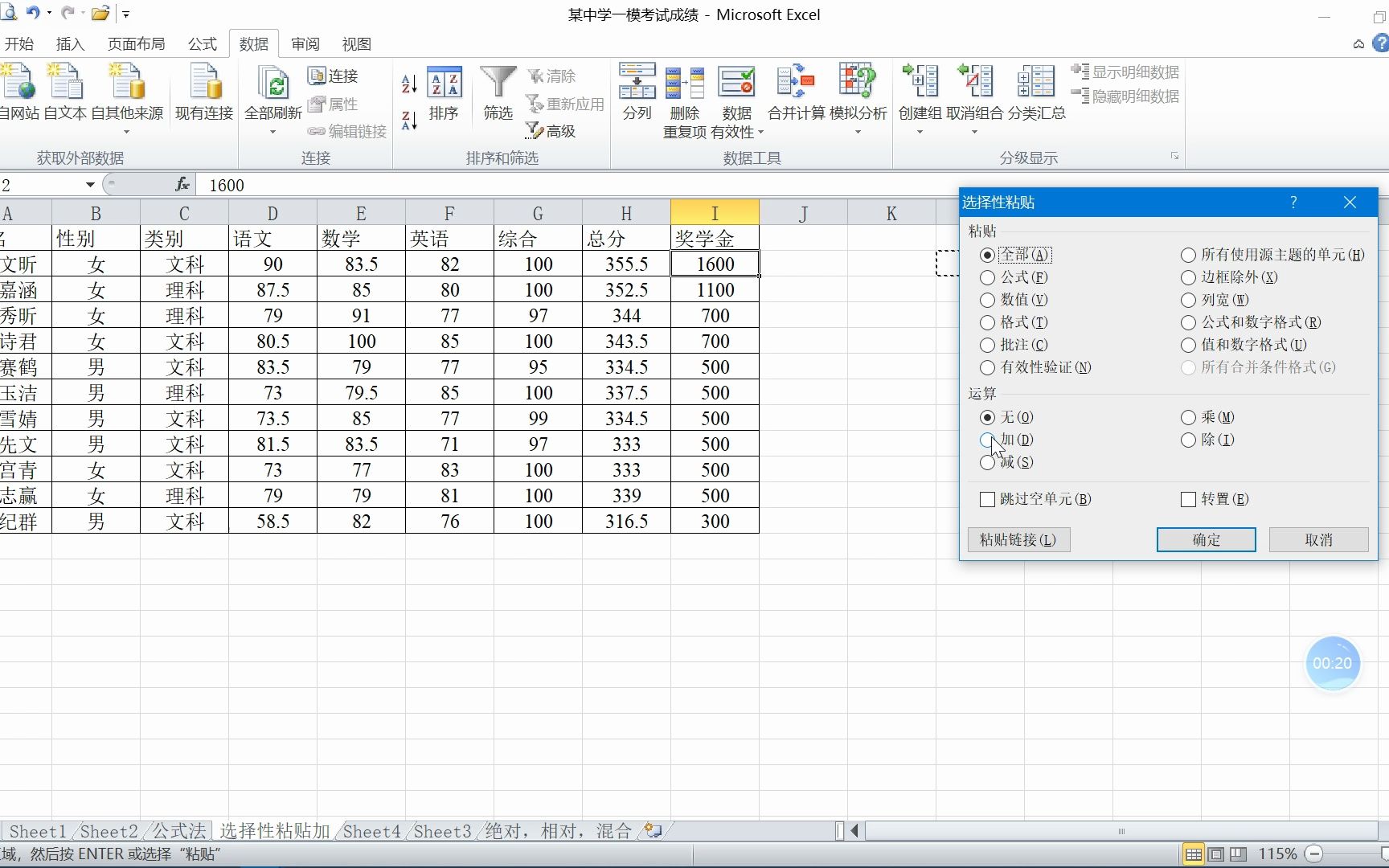Open the Review (审阅) ribbon tab
The image size is (1389, 868).
[305, 44]
